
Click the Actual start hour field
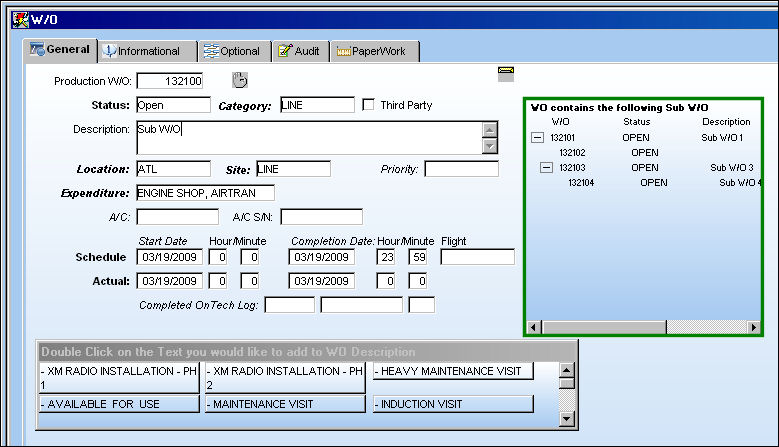(218, 281)
